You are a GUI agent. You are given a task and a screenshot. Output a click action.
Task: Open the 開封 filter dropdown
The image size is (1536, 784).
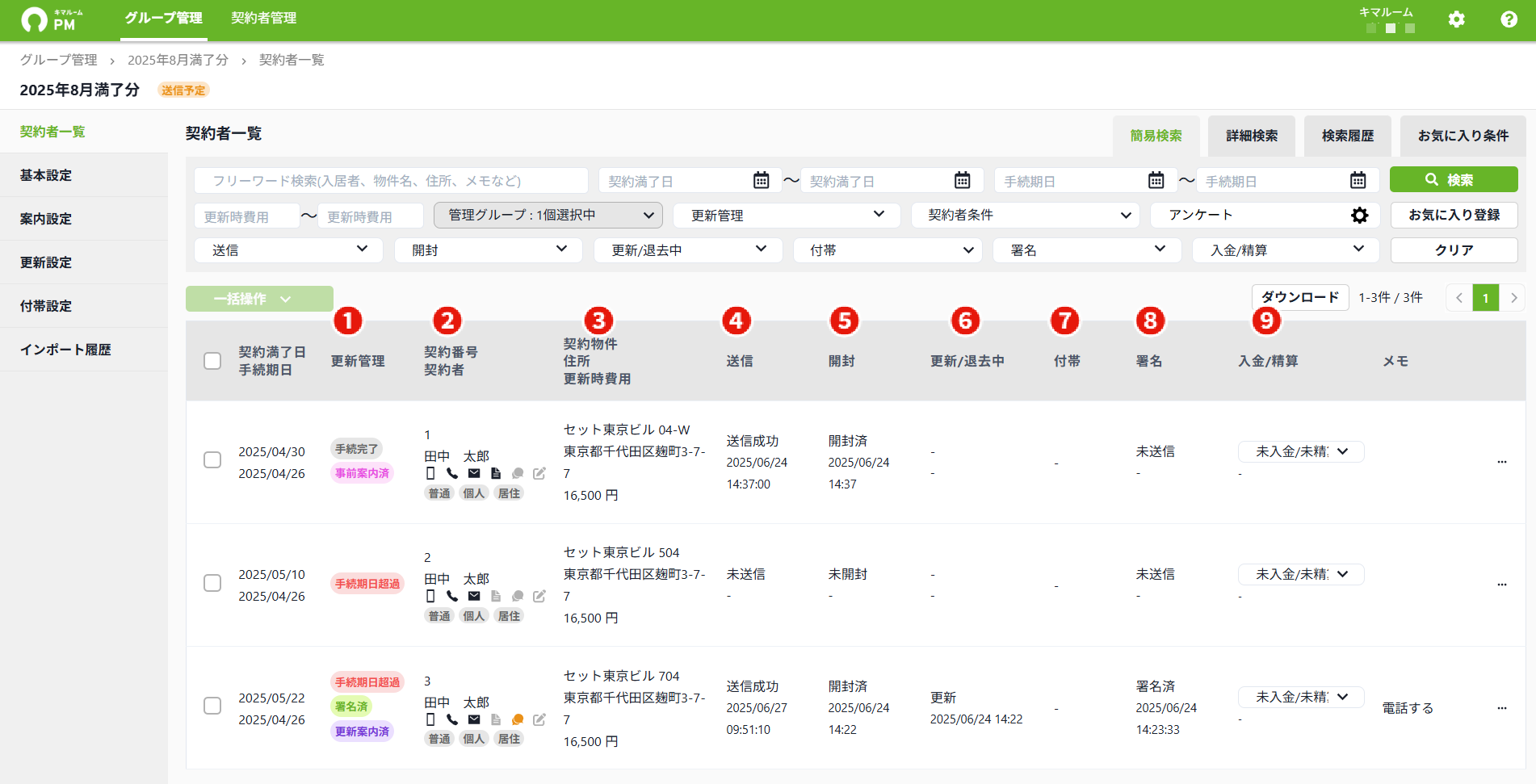489,250
